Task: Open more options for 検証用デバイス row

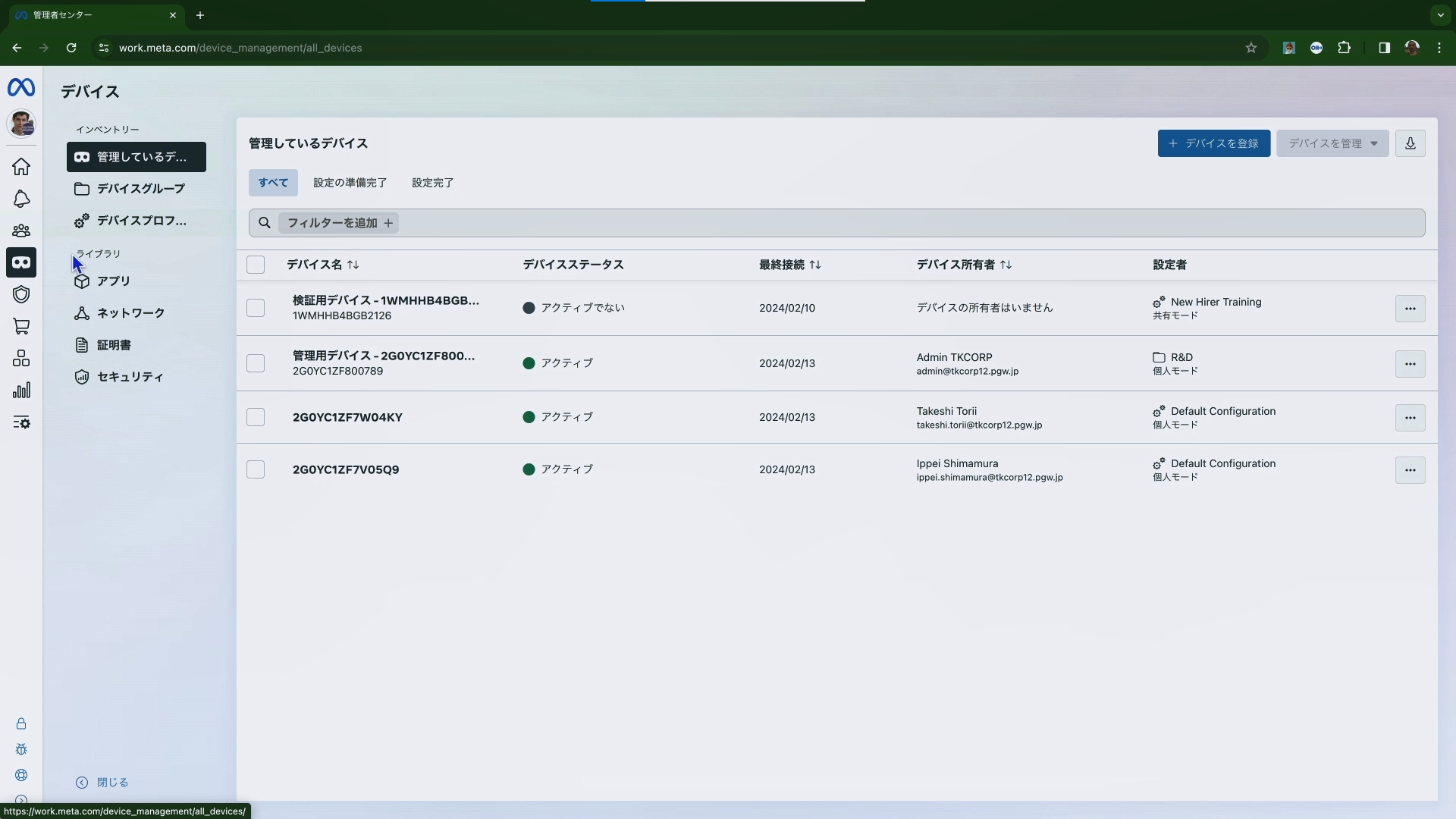Action: tap(1410, 309)
